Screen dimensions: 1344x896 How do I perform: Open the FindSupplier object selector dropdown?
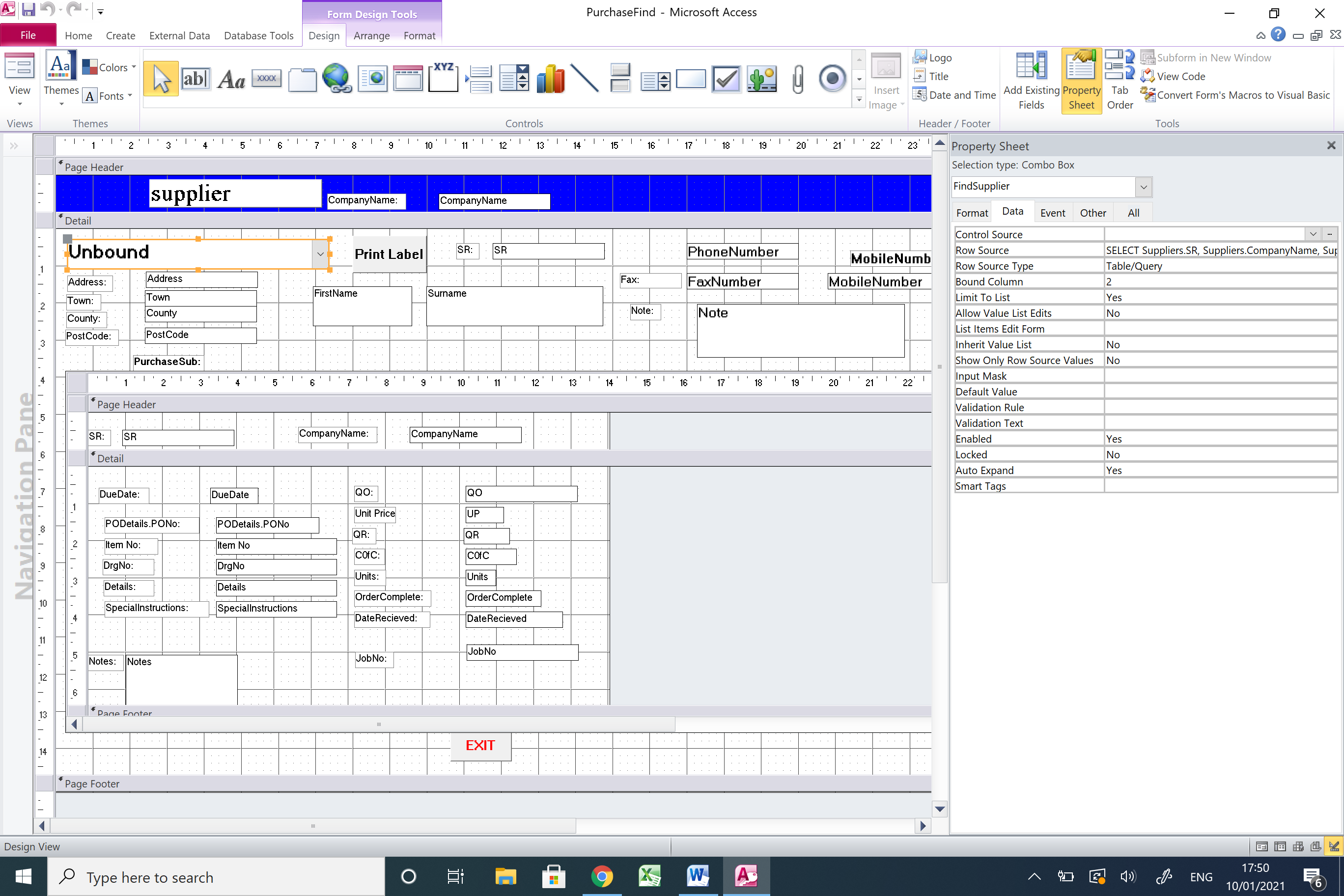point(1143,187)
